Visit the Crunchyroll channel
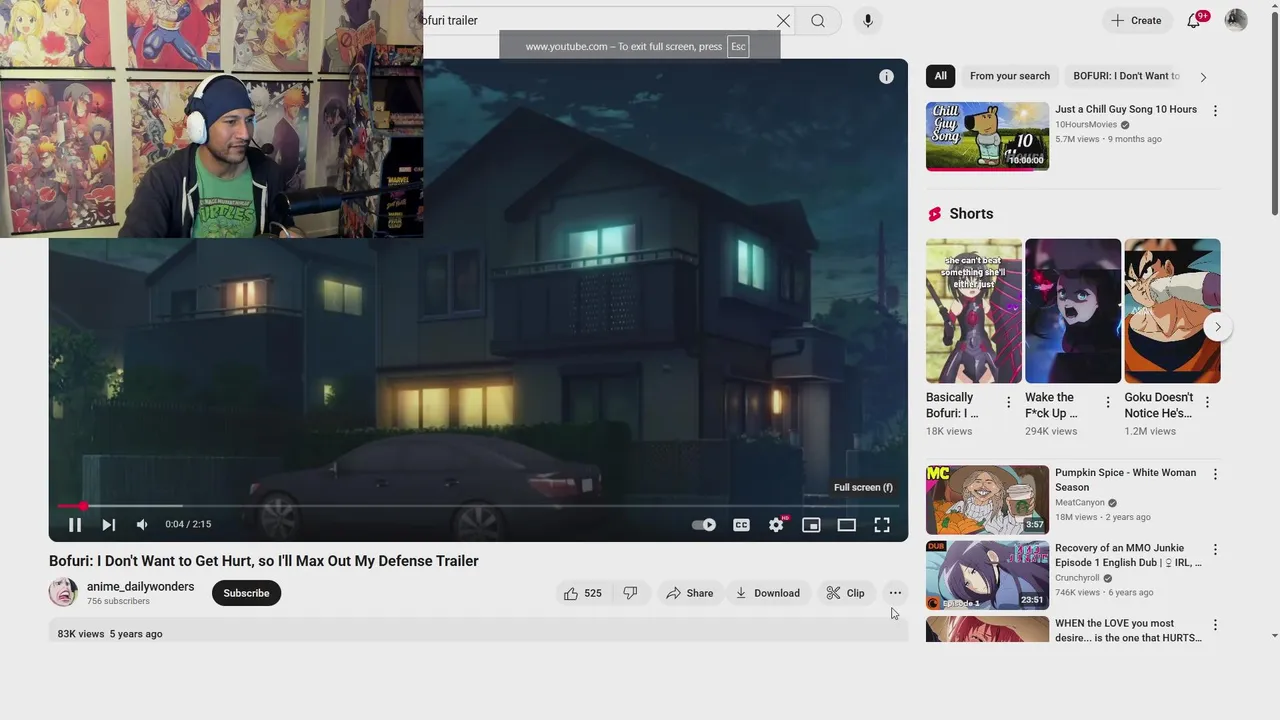Screen dimensions: 1280x720 1077,578
